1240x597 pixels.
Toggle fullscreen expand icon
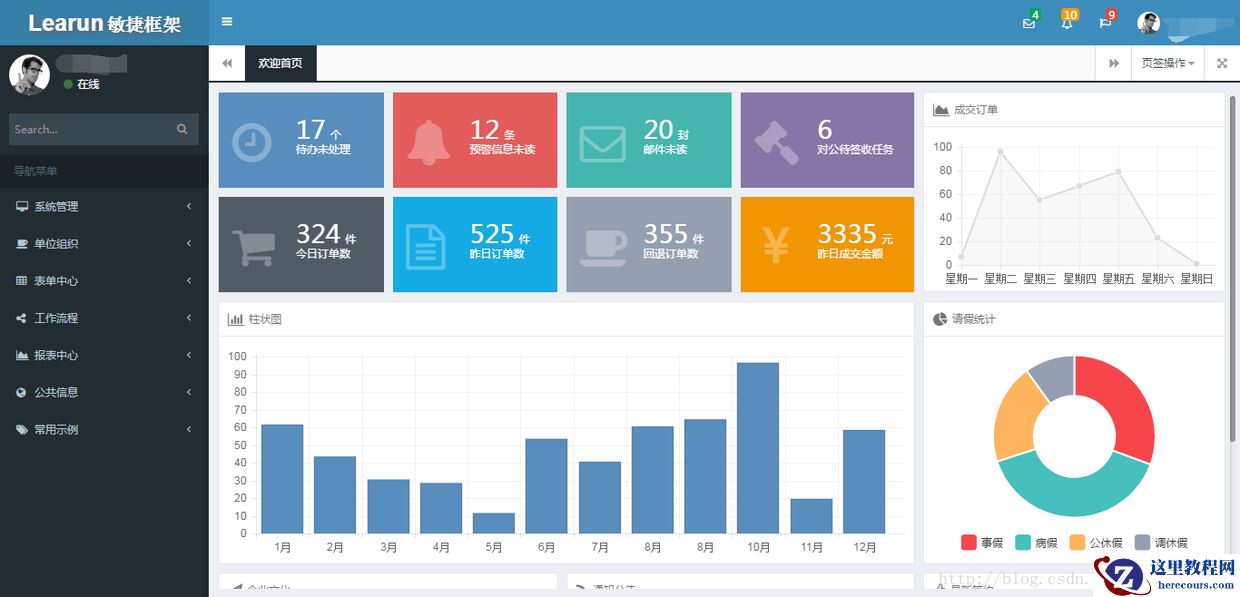[1222, 63]
